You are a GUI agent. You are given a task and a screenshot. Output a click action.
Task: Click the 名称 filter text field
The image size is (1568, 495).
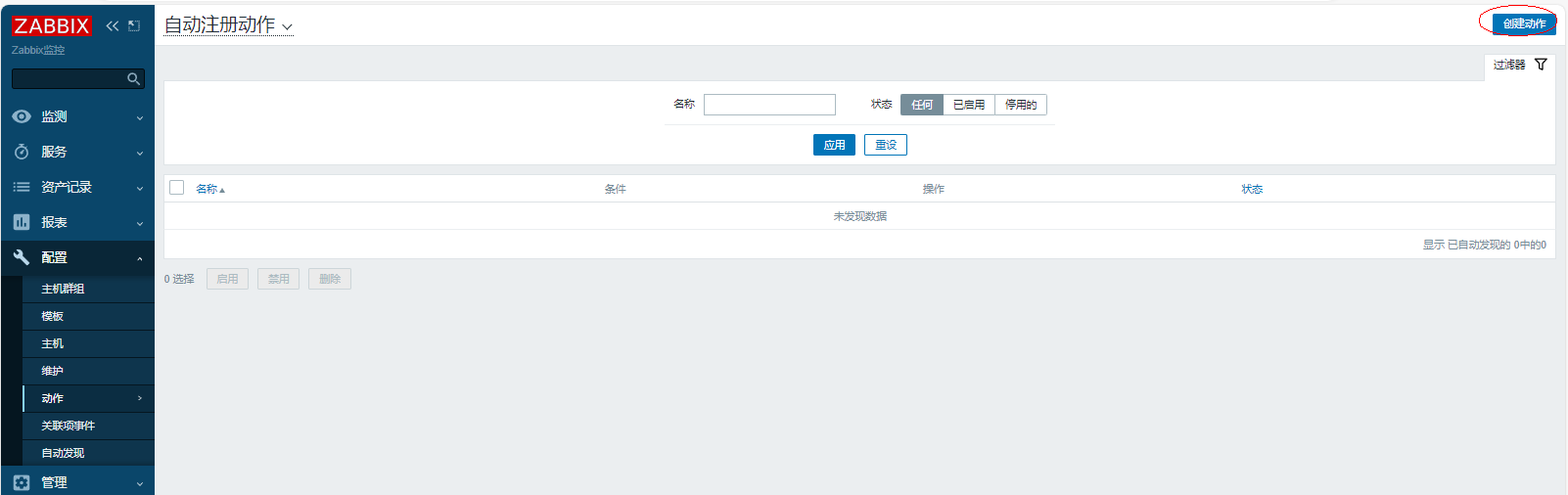click(x=769, y=105)
